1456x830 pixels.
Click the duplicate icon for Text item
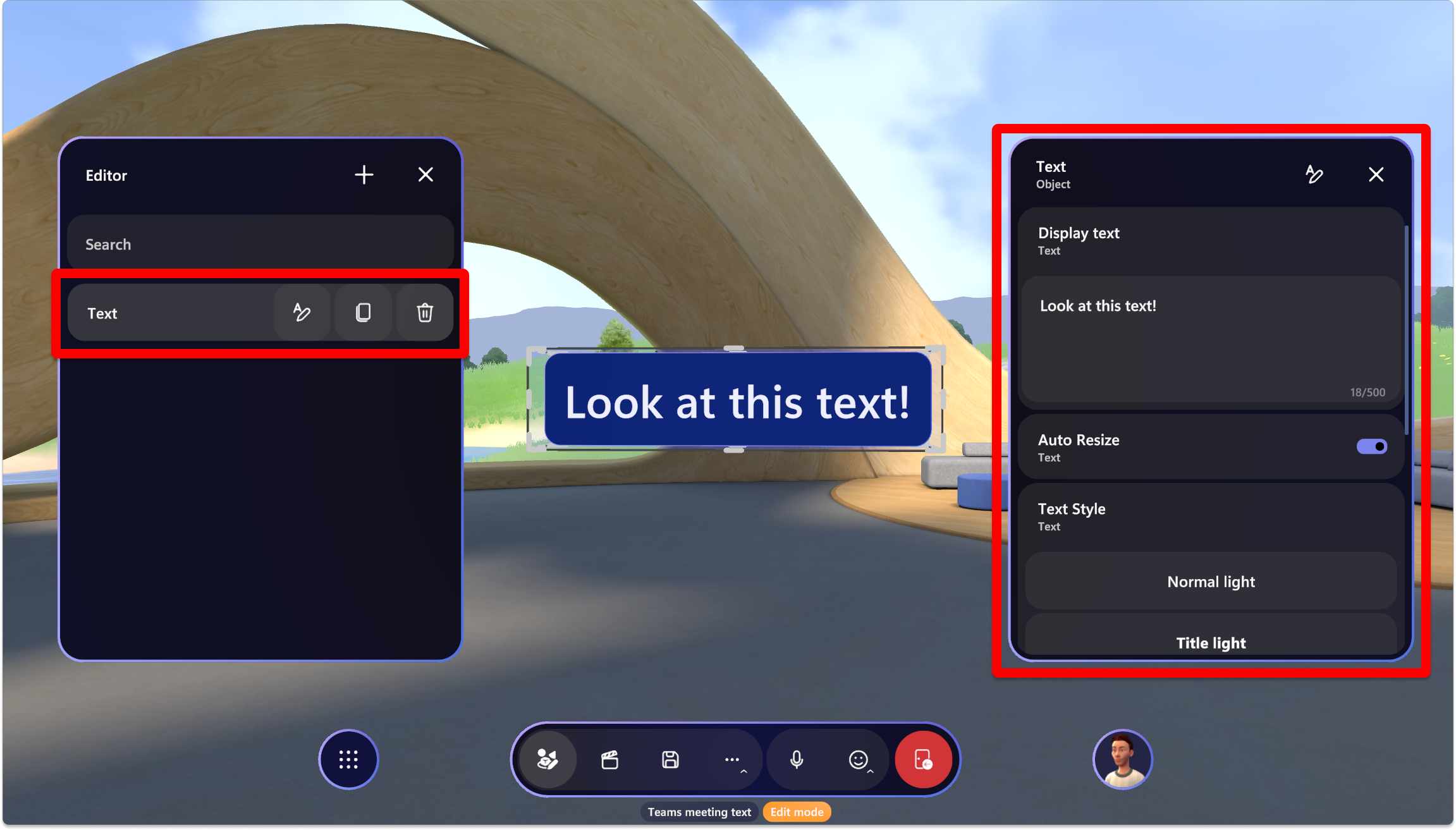coord(362,312)
